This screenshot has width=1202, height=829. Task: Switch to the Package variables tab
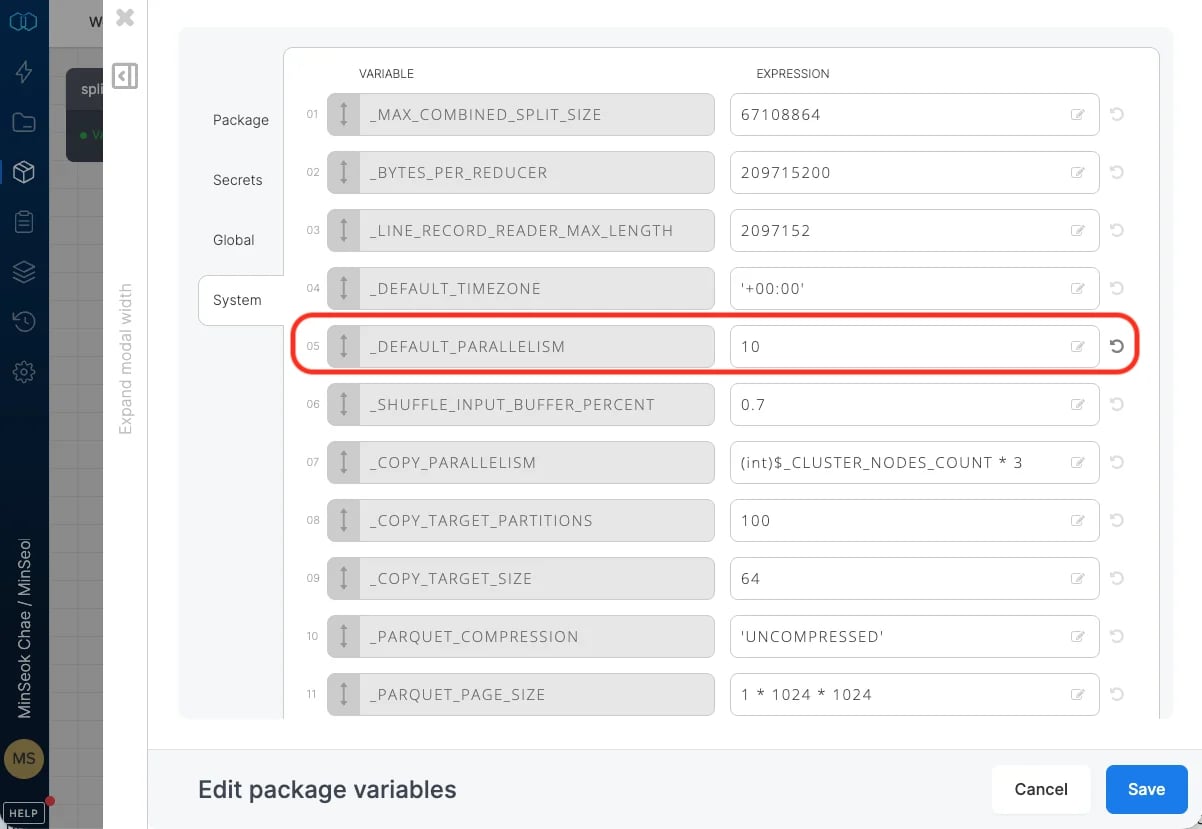[x=241, y=120]
